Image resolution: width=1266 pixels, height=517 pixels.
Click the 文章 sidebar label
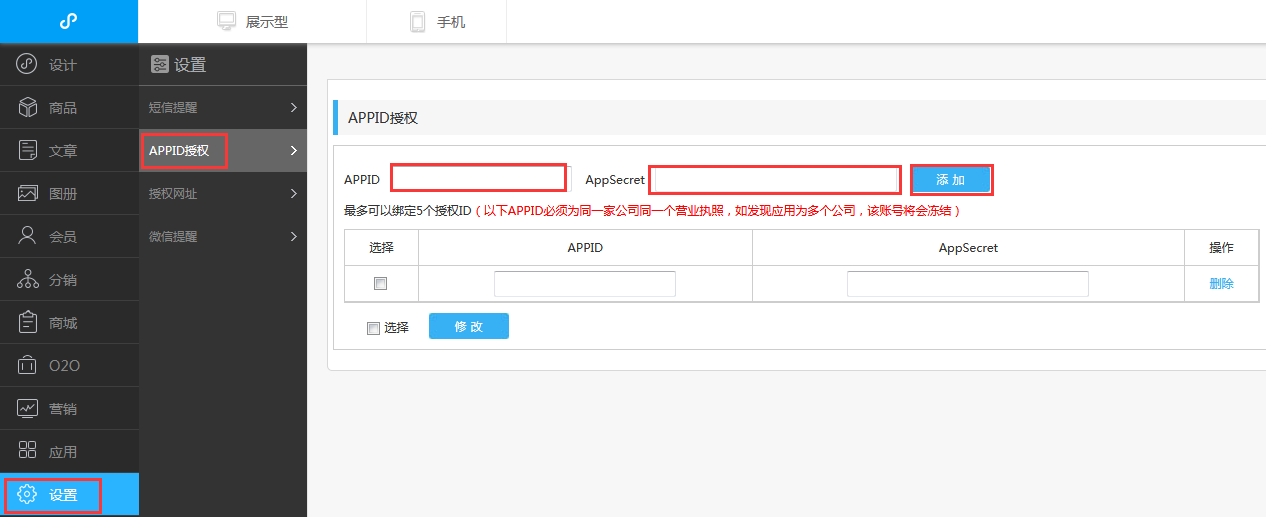click(63, 151)
